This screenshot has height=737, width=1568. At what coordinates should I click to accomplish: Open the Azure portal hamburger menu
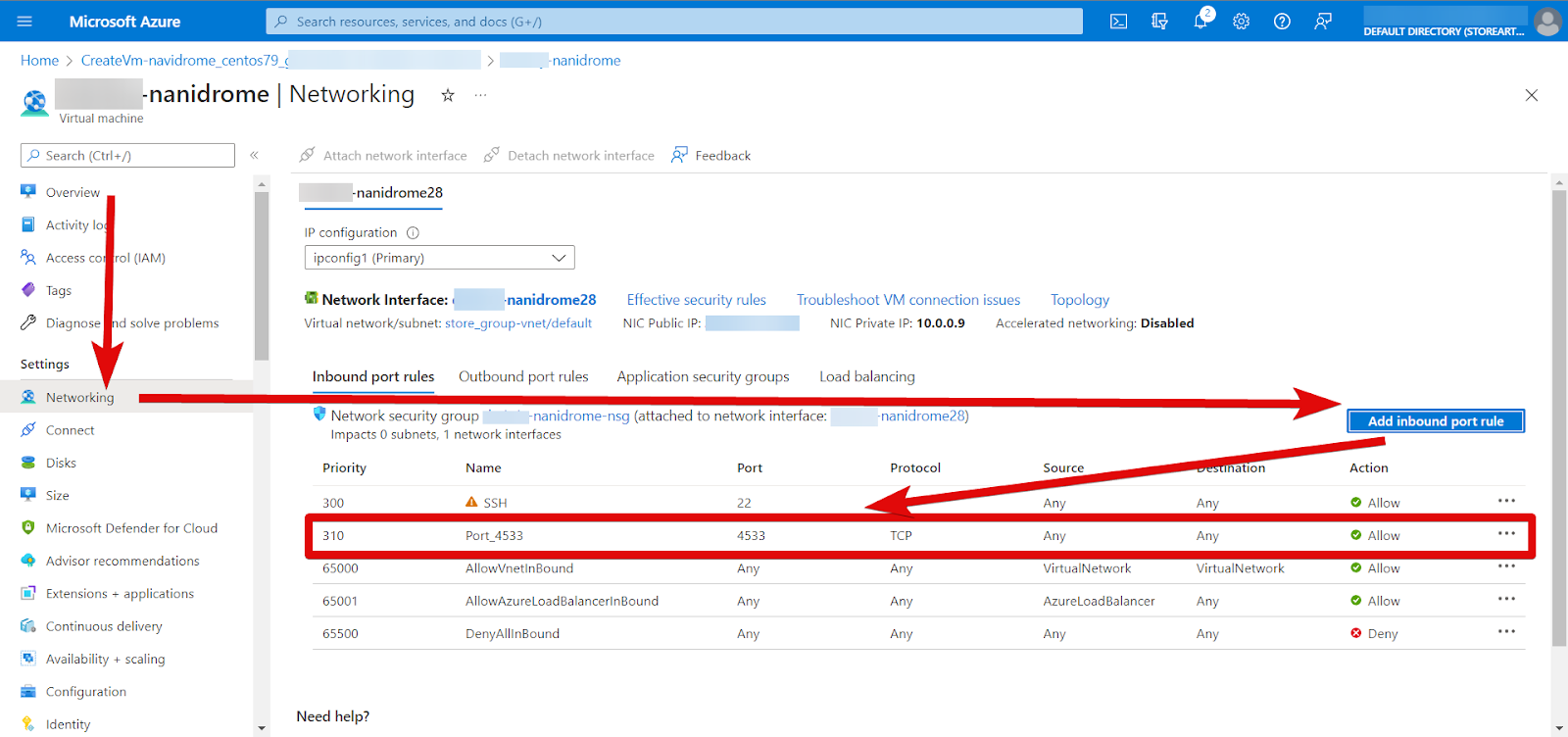pyautogui.click(x=24, y=21)
